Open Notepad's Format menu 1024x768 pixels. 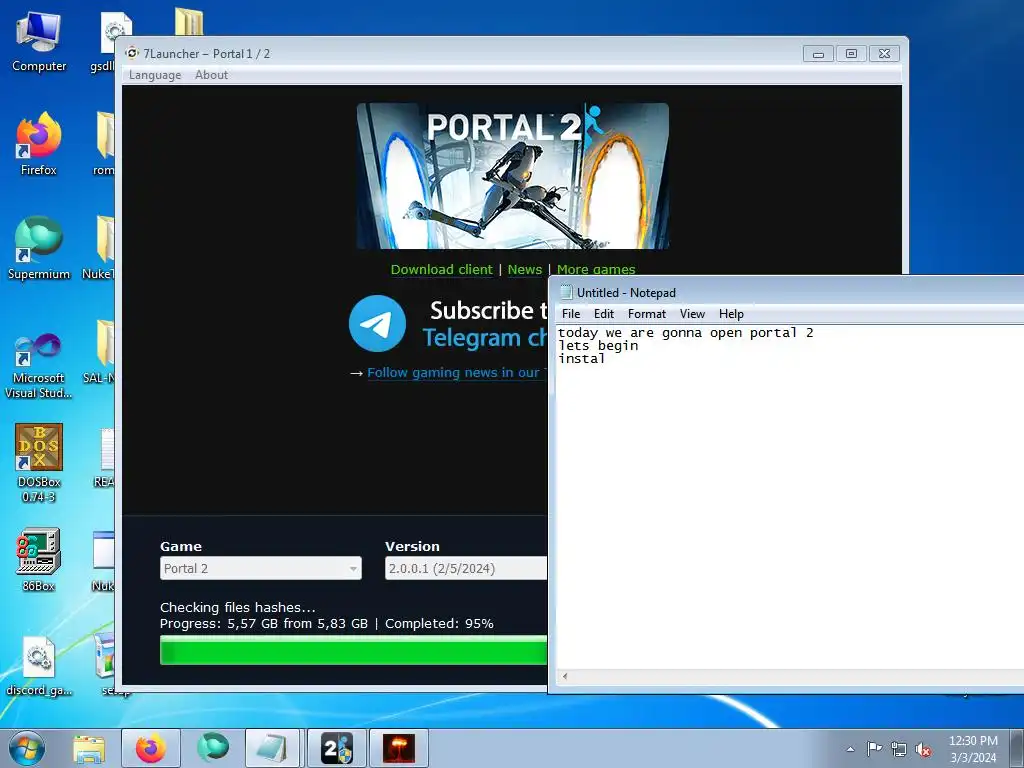(x=647, y=314)
